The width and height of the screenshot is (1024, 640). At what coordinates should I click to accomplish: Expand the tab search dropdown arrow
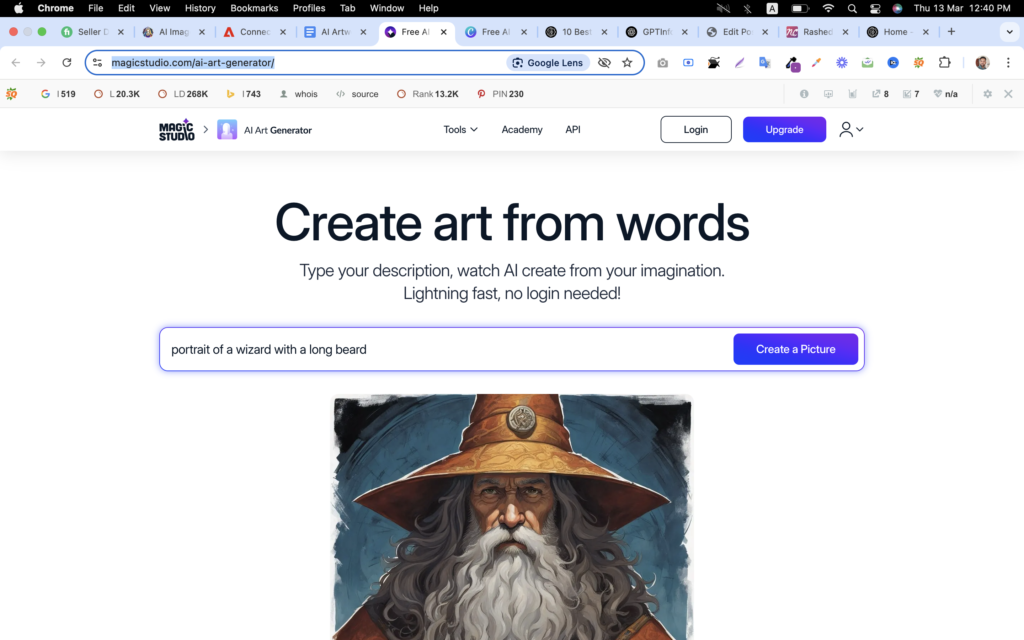1009,31
